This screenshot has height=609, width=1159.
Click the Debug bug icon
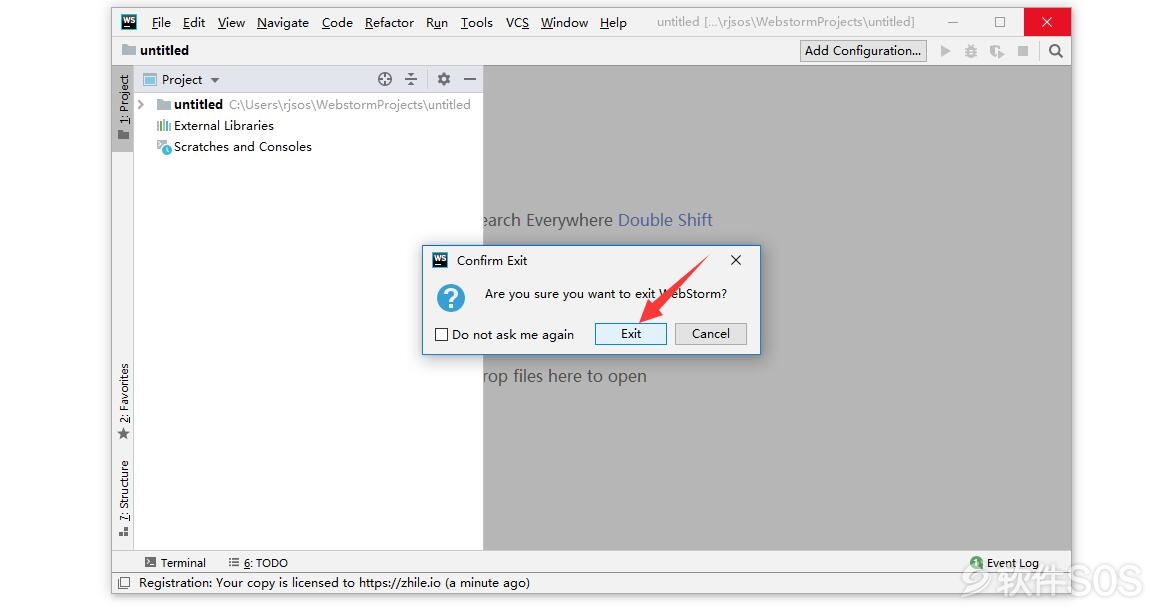(971, 51)
